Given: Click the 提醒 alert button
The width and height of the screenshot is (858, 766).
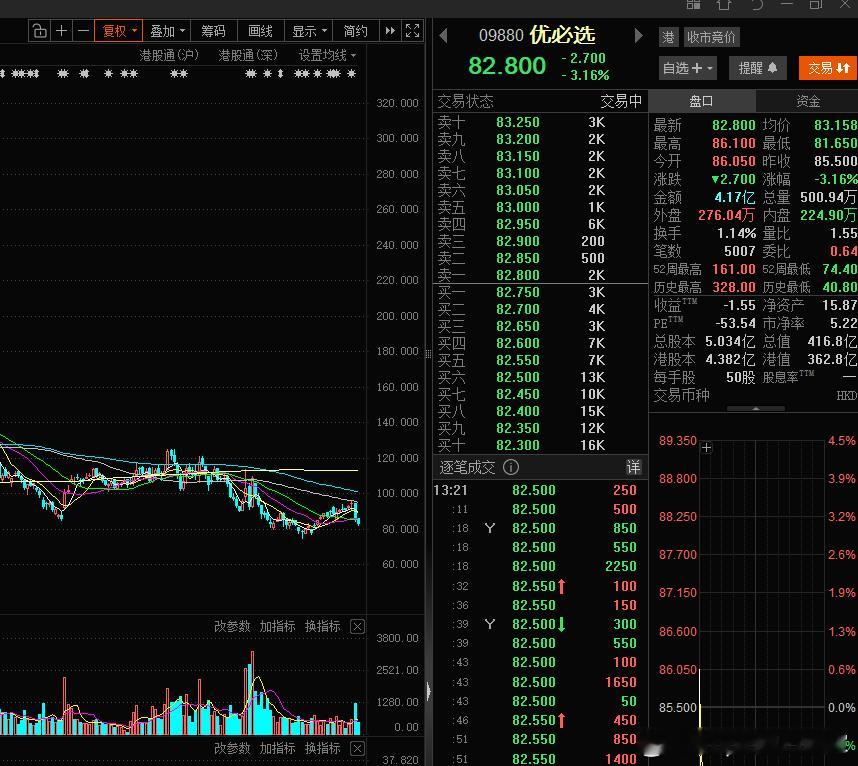Looking at the screenshot, I should click(757, 68).
